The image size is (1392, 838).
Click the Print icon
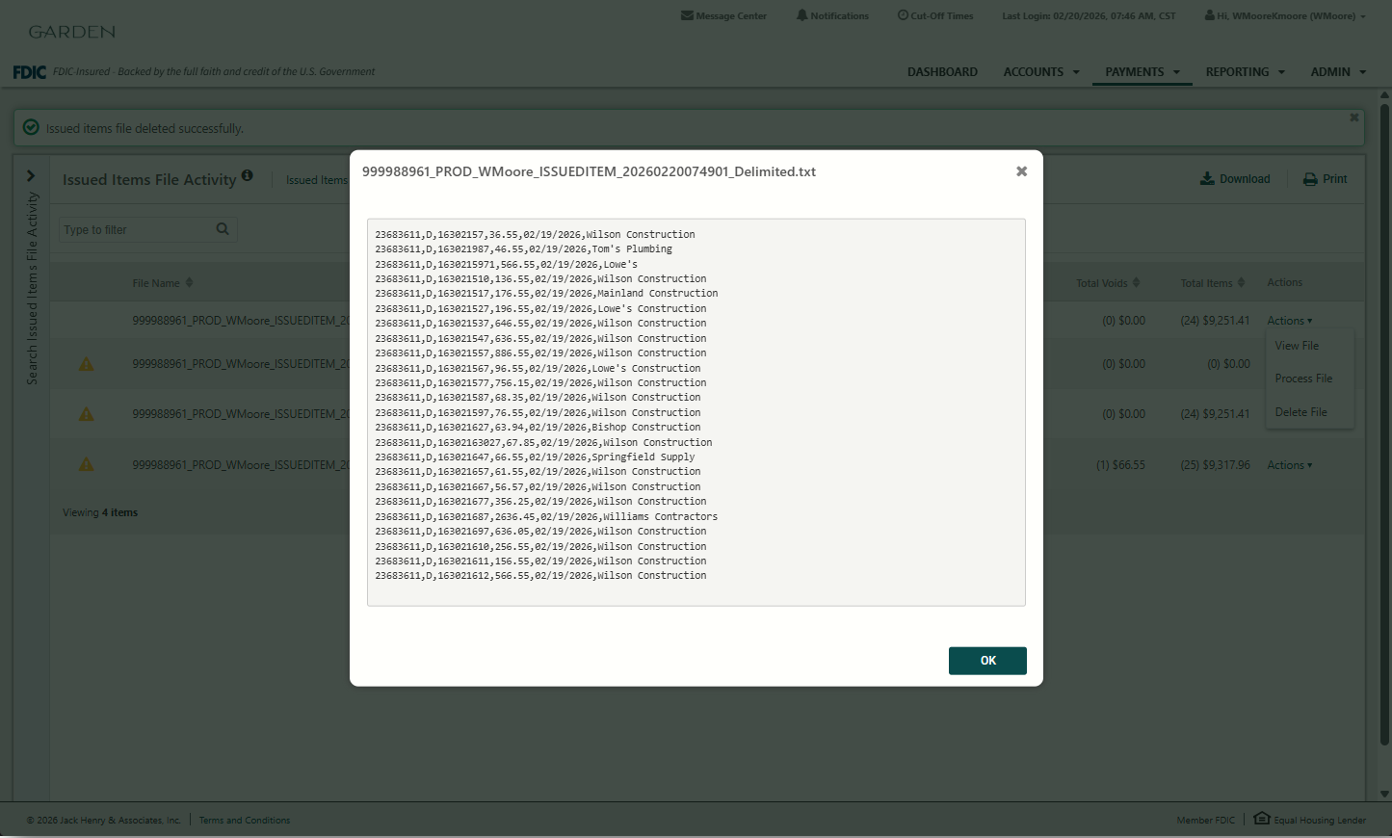[1310, 179]
